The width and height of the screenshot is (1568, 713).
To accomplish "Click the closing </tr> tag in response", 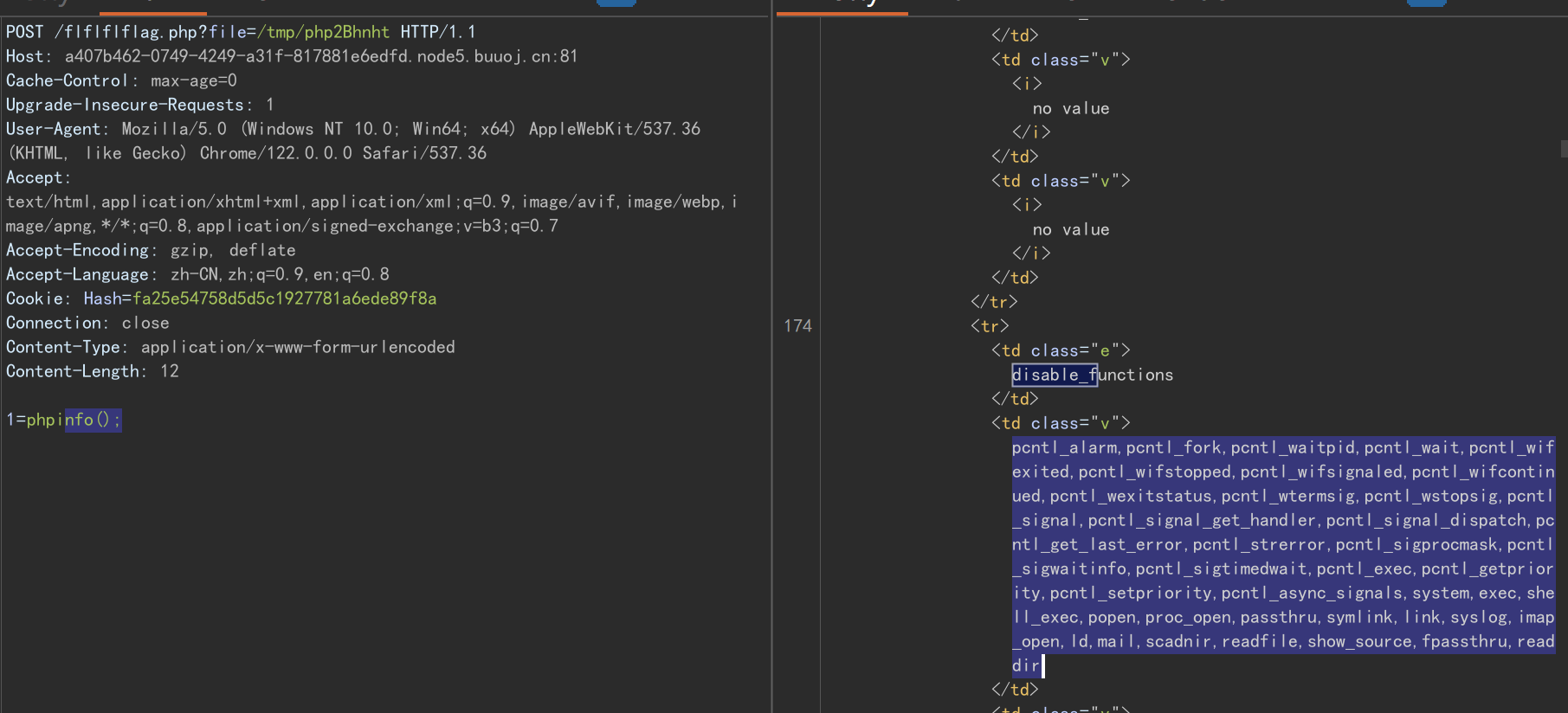I will tap(994, 302).
